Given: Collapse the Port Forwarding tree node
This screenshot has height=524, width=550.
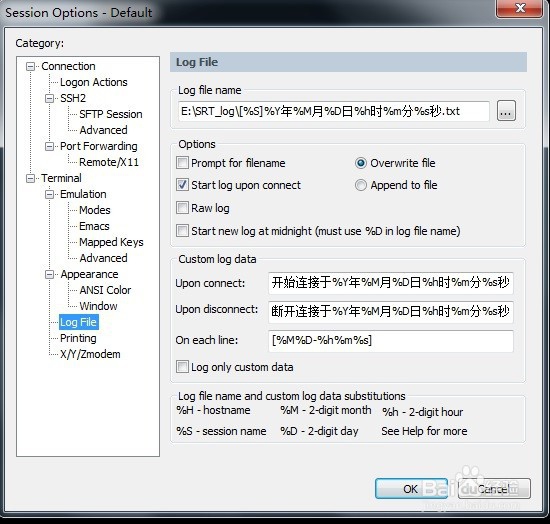Looking at the screenshot, I should tap(50, 146).
